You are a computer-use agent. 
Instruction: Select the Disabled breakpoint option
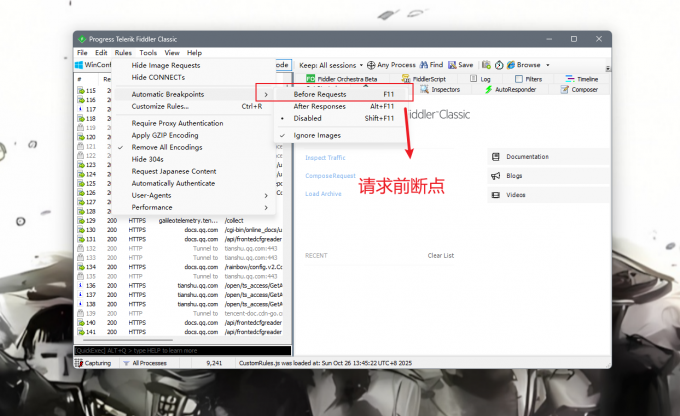tap(309, 117)
